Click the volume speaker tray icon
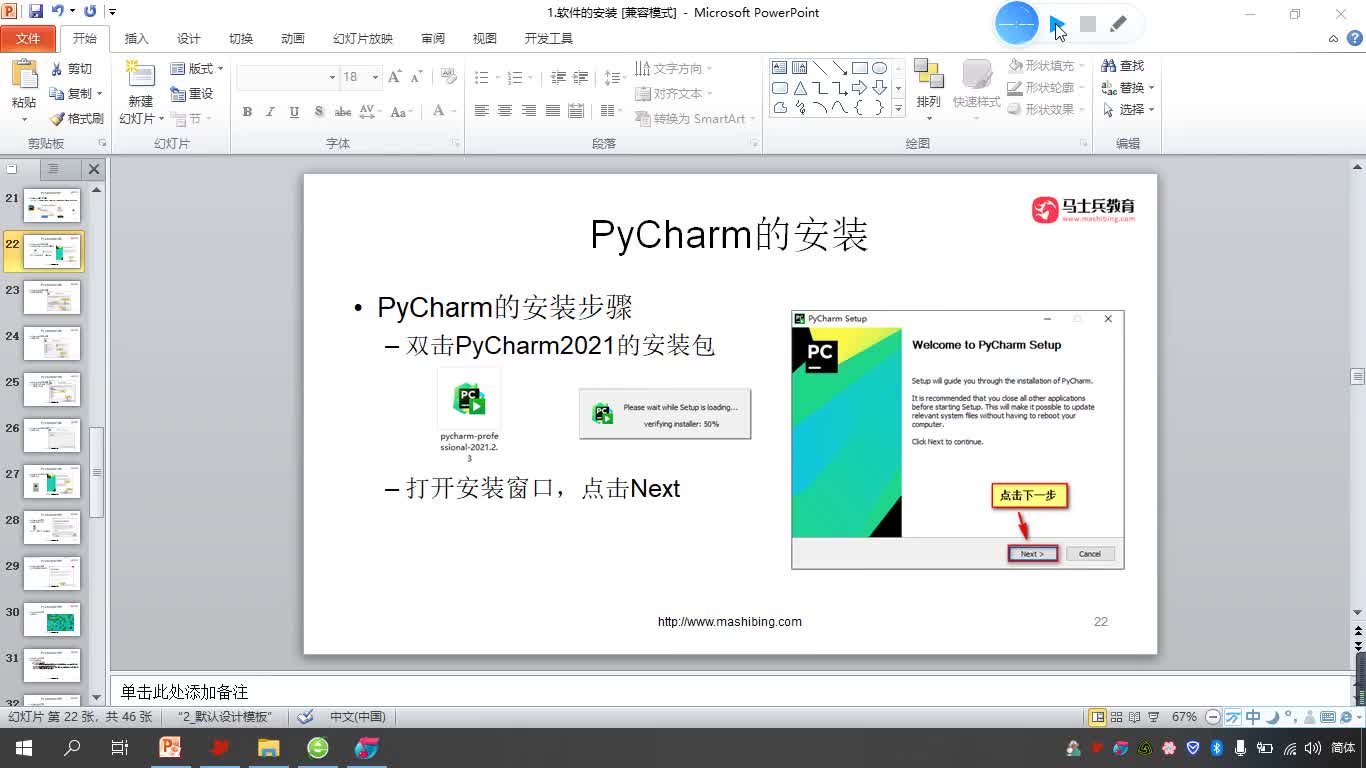The image size is (1366, 768). point(1313,747)
